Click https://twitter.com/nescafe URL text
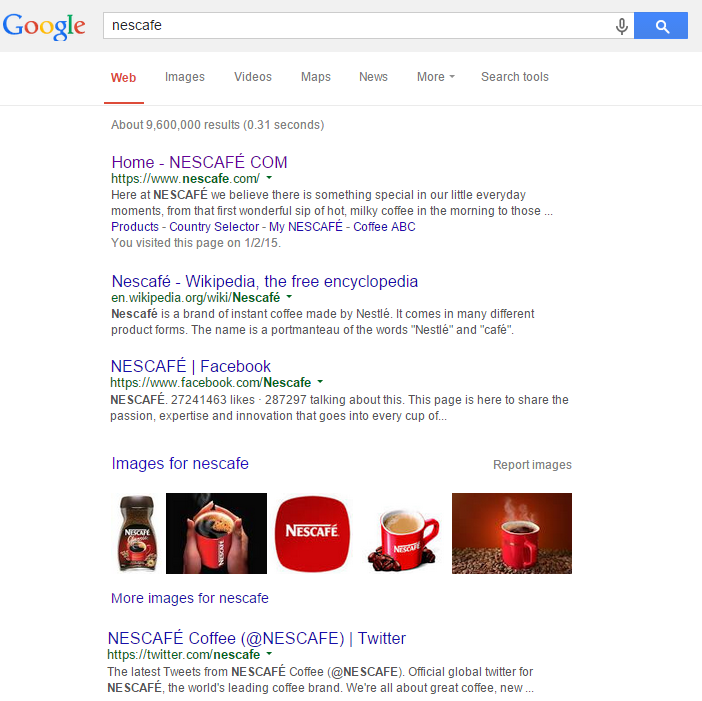The width and height of the screenshot is (702, 701). click(184, 655)
